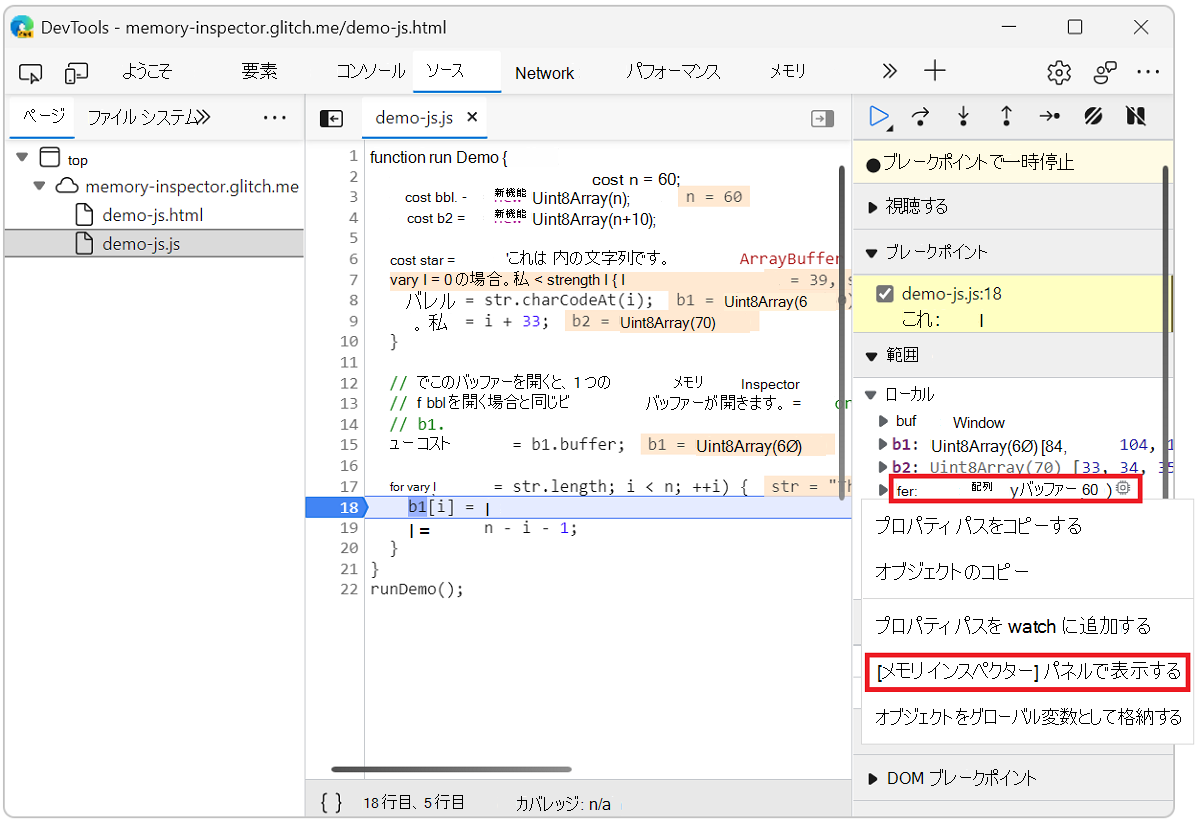Open DevTools settings gear
Screen dimensions: 1200x824
1058,72
